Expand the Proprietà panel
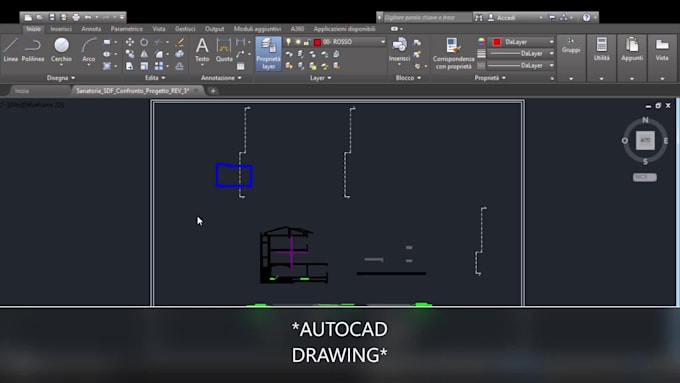The height and width of the screenshot is (383, 680). (x=490, y=78)
